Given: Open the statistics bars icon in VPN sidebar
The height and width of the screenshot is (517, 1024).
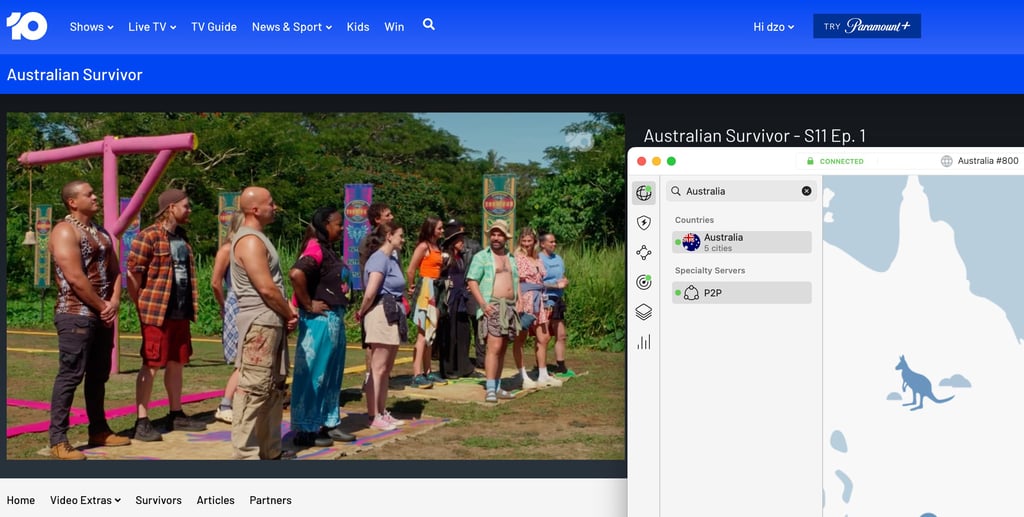Looking at the screenshot, I should click(x=644, y=342).
